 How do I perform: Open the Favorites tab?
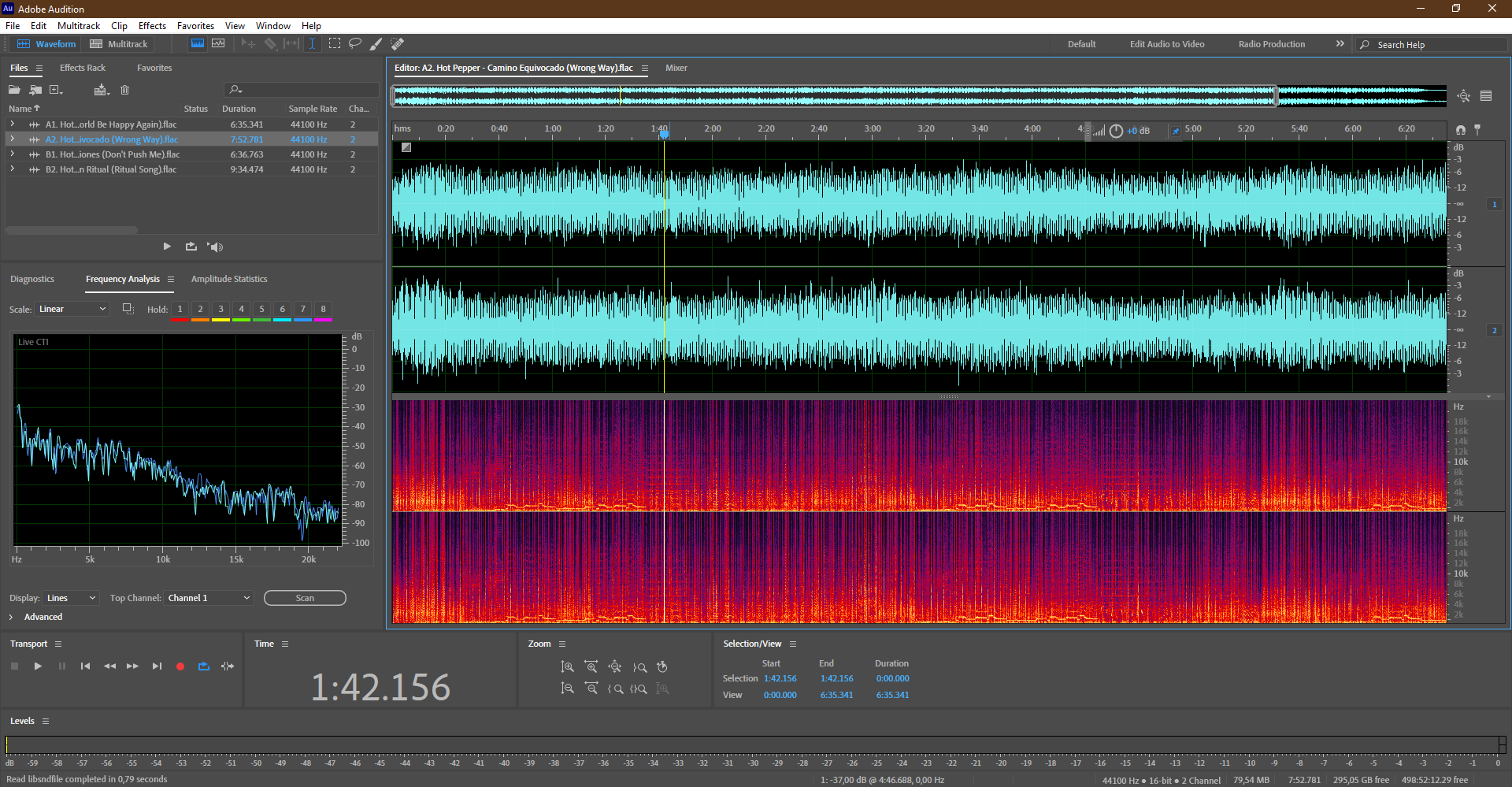pos(154,68)
